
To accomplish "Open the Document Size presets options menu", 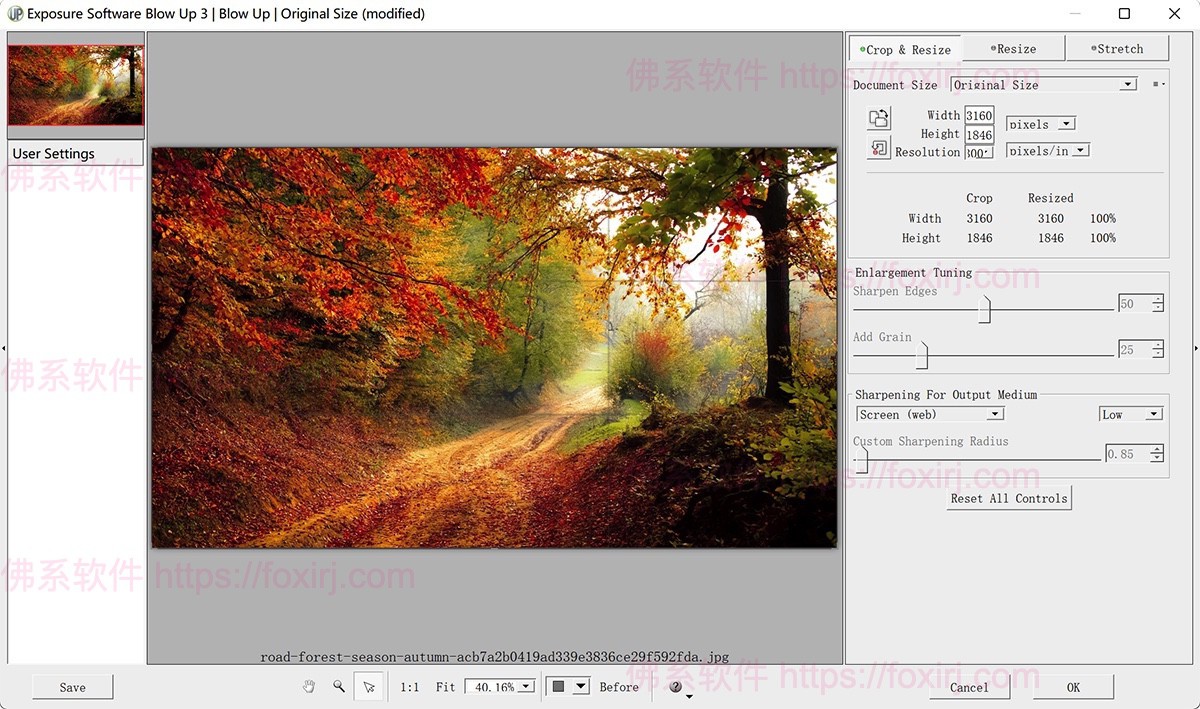I will tap(1158, 85).
